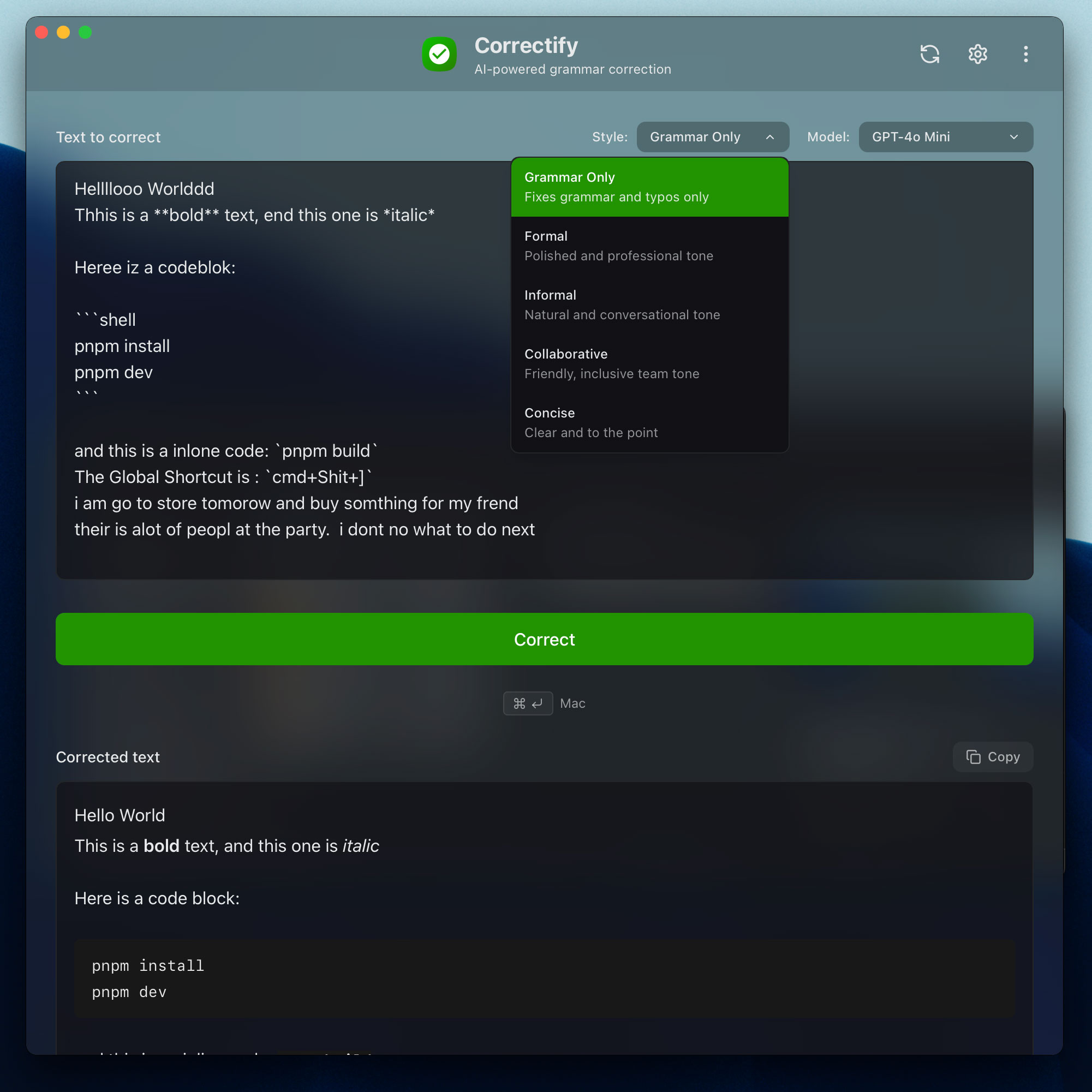The height and width of the screenshot is (1092, 1092).
Task: Click the Style dropdown chevron arrow
Action: (x=769, y=137)
